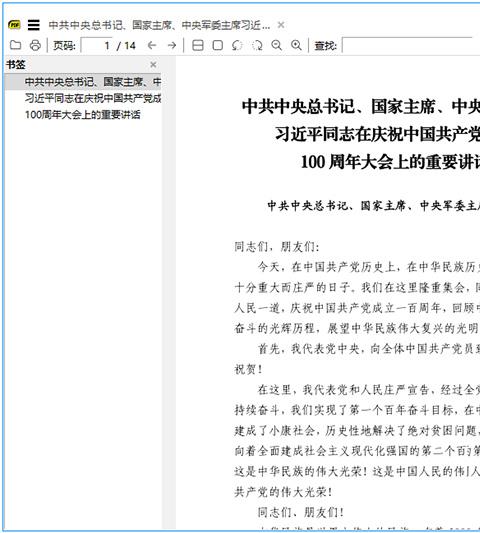This screenshot has width=480, height=533.
Task: Select bookmark 100周年大会上的重要讲话
Action: coord(82,115)
